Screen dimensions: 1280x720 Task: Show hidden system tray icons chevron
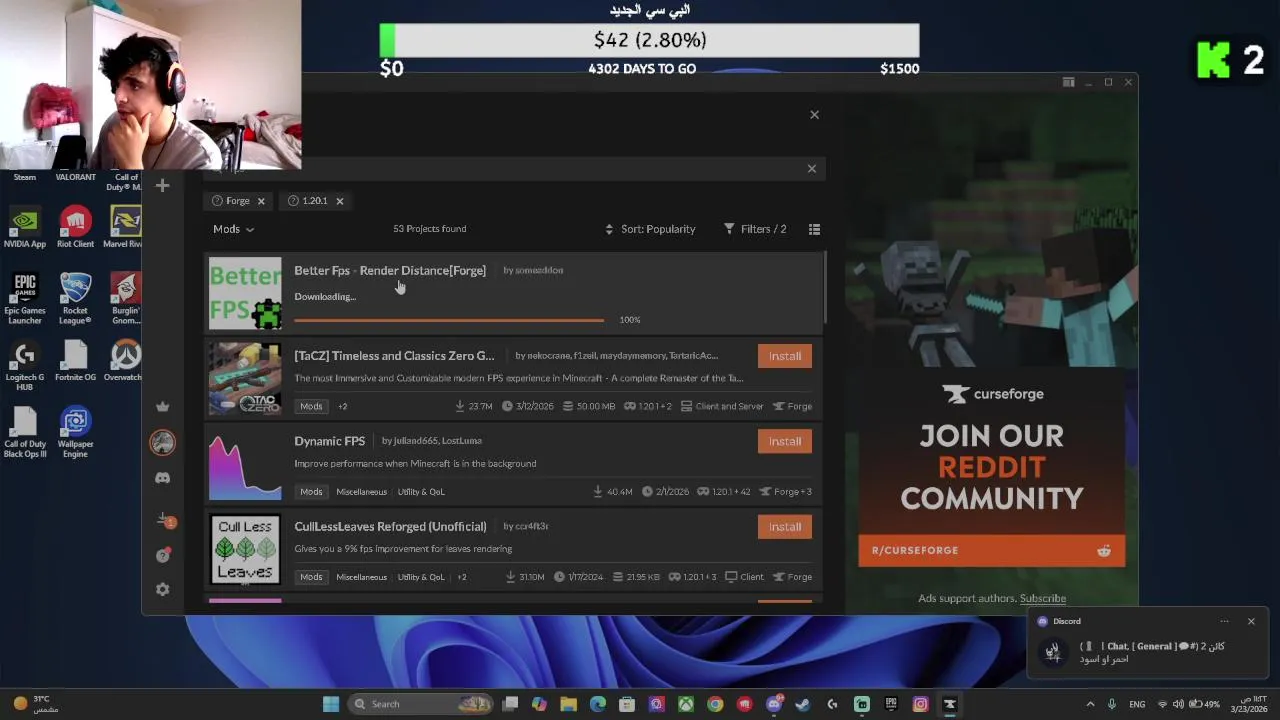pos(1090,704)
